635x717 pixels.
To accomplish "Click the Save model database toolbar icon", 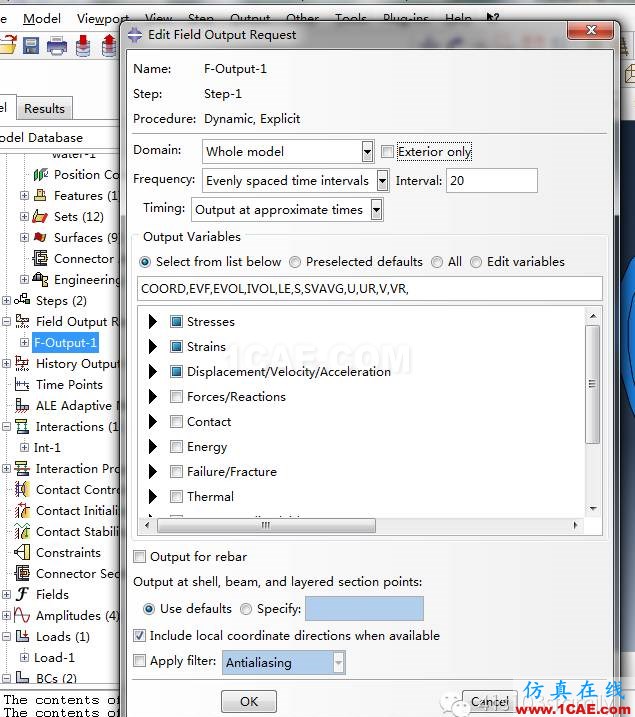I will click(31, 46).
